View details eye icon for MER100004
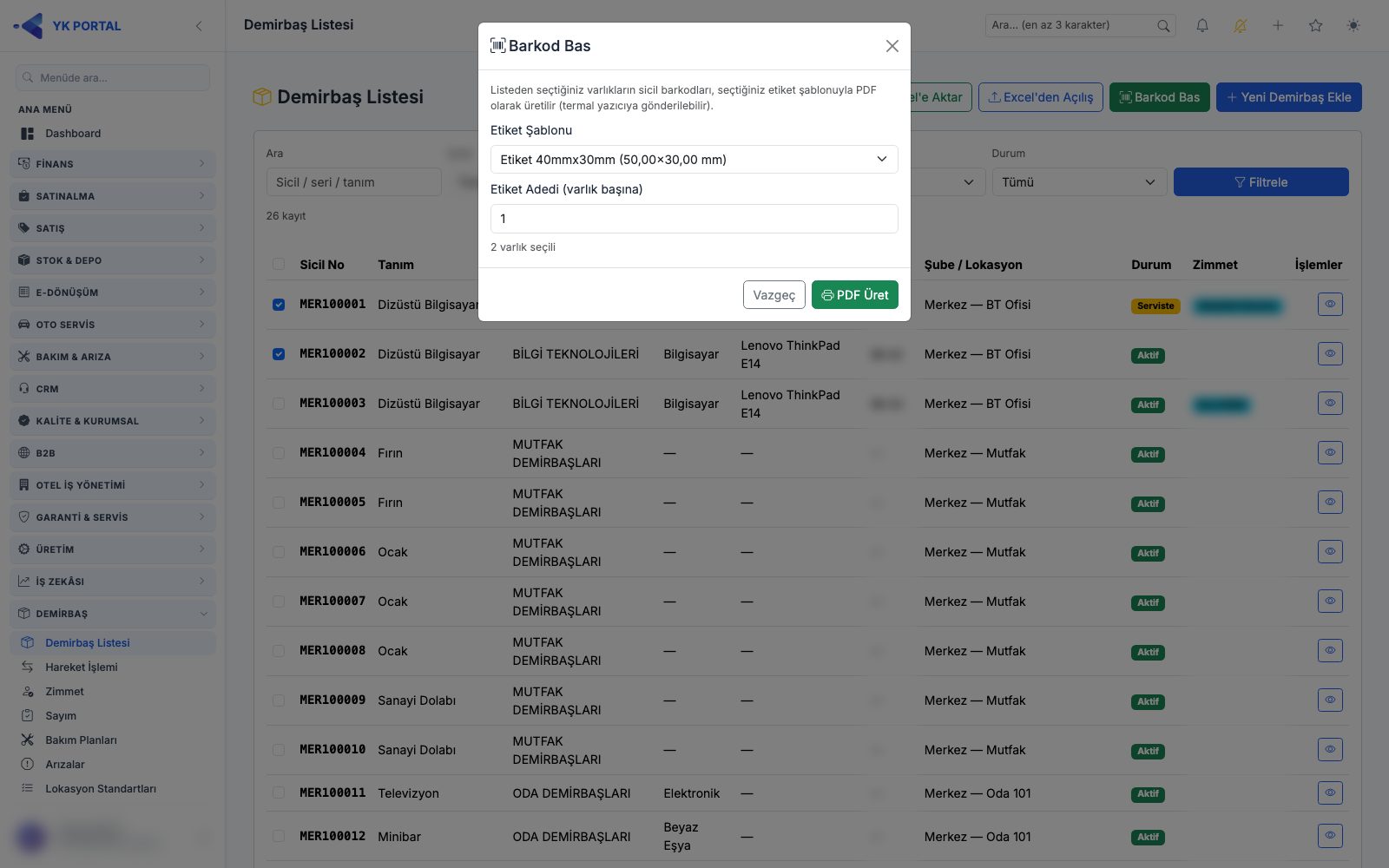The height and width of the screenshot is (868, 1389). [1330, 452]
